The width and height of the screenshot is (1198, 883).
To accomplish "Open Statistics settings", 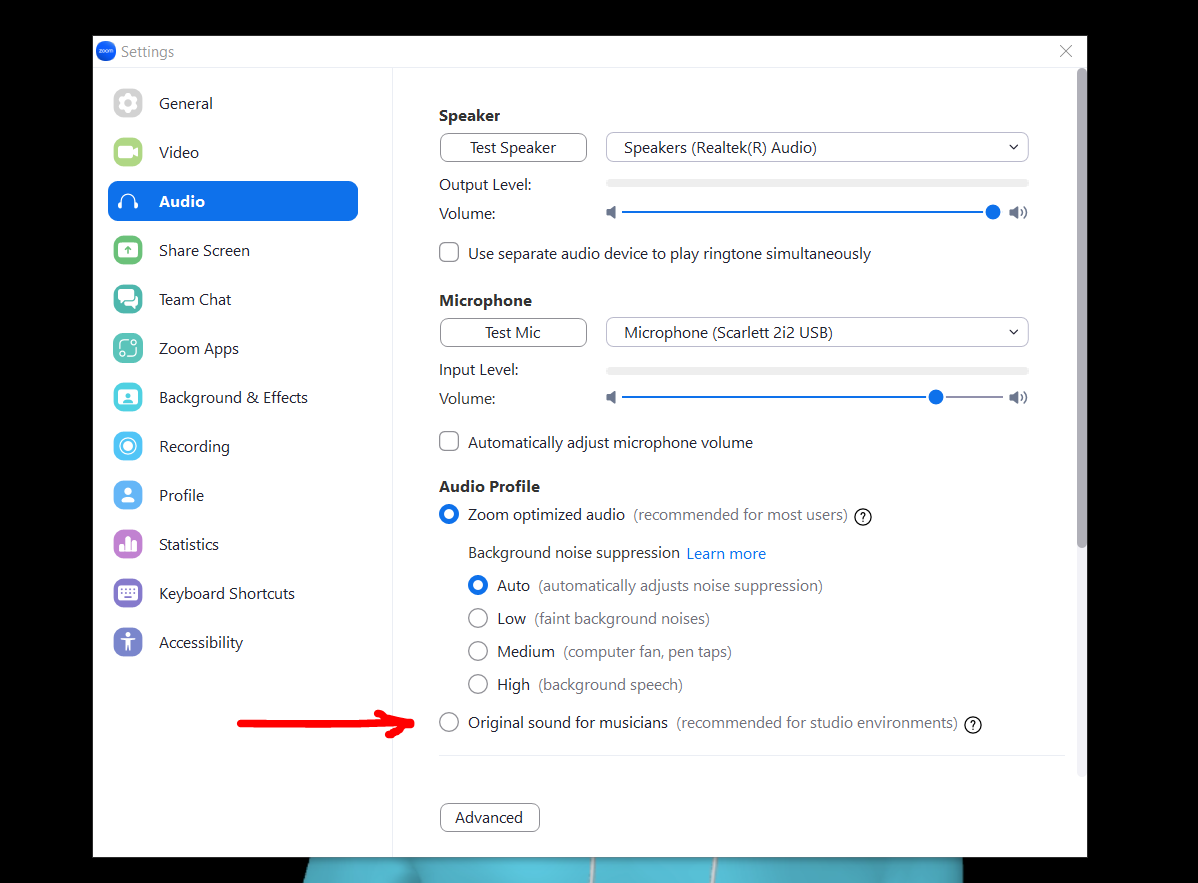I will 232,545.
